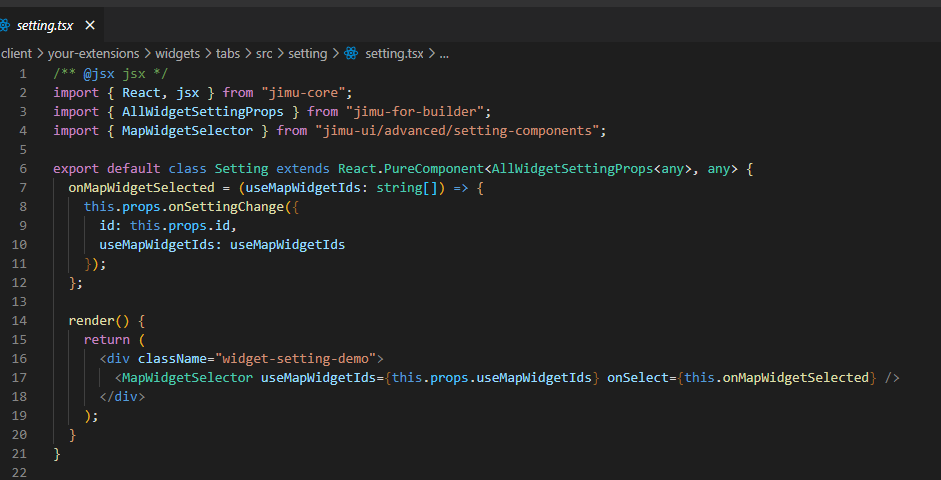The width and height of the screenshot is (941, 480).
Task: Click React file icon in breadcrumb
Action: (351, 53)
